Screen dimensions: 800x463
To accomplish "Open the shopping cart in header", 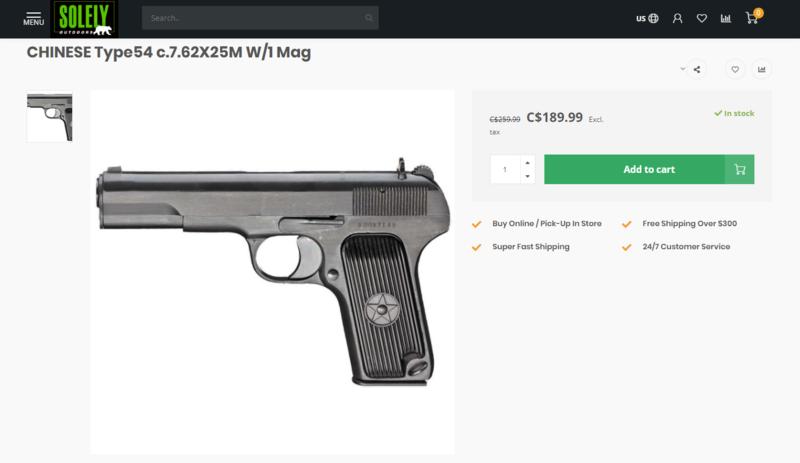I will click(x=752, y=18).
